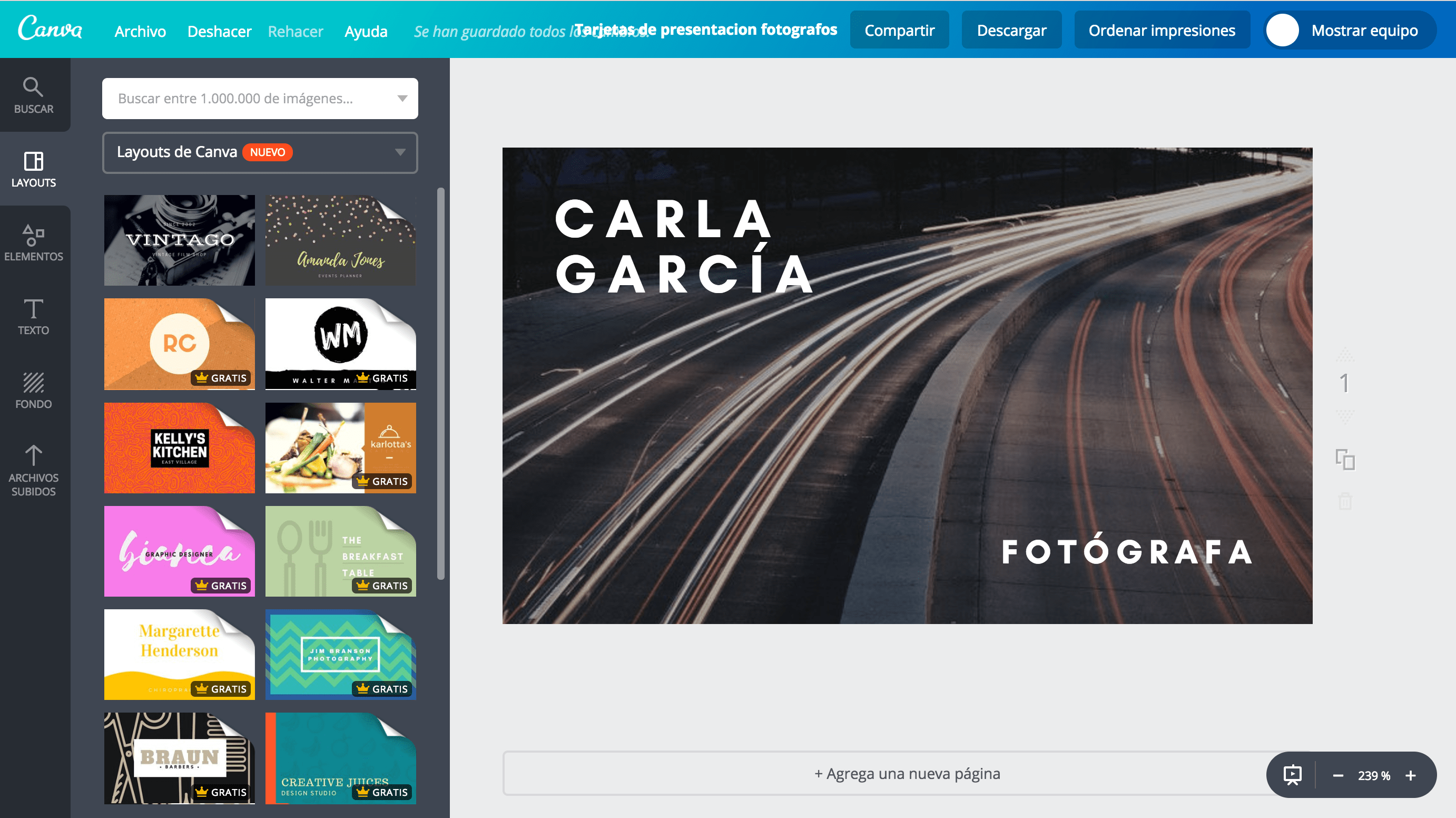The height and width of the screenshot is (818, 1456).
Task: Open the Elementos panel
Action: (x=34, y=242)
